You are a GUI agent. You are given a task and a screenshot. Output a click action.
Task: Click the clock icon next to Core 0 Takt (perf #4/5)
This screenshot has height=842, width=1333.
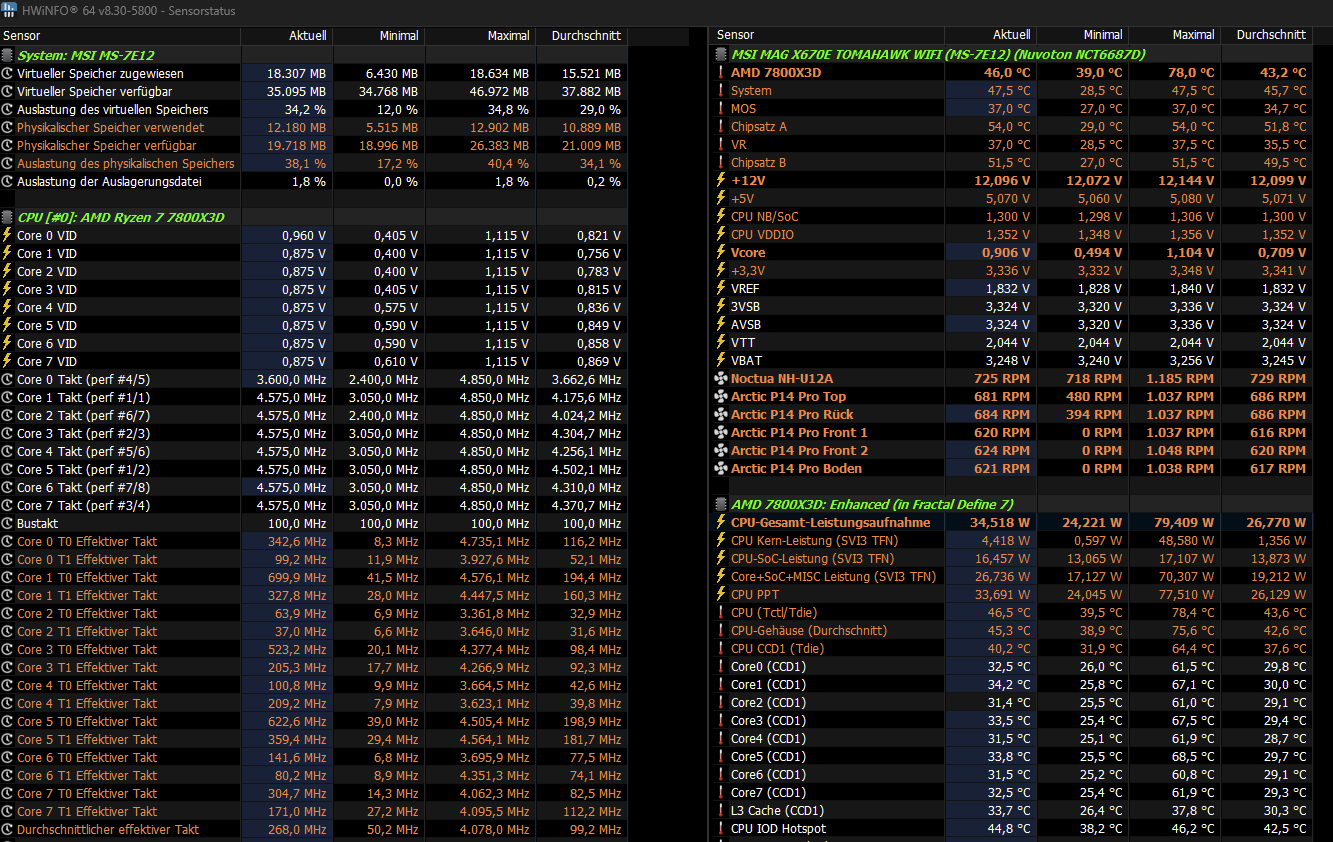(8, 380)
